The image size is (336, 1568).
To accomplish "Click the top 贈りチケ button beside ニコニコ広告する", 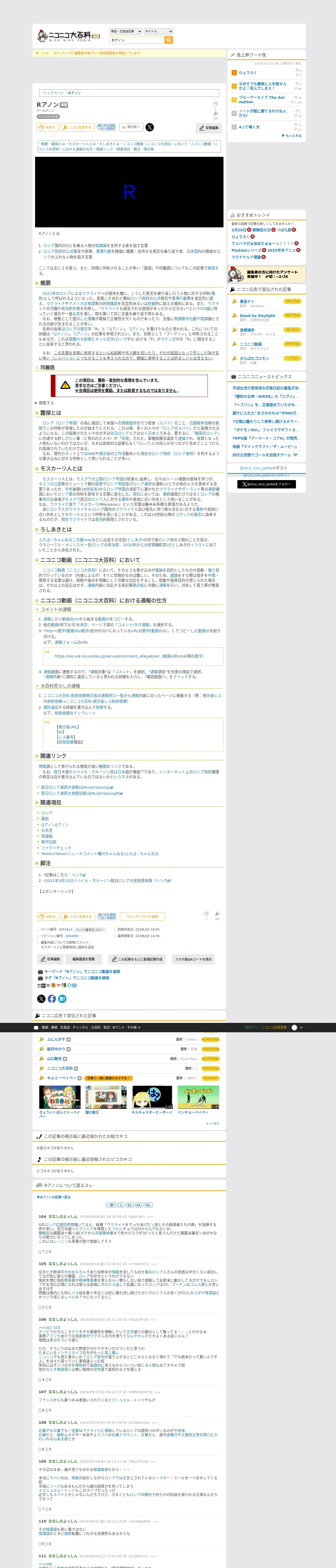I will [106, 127].
